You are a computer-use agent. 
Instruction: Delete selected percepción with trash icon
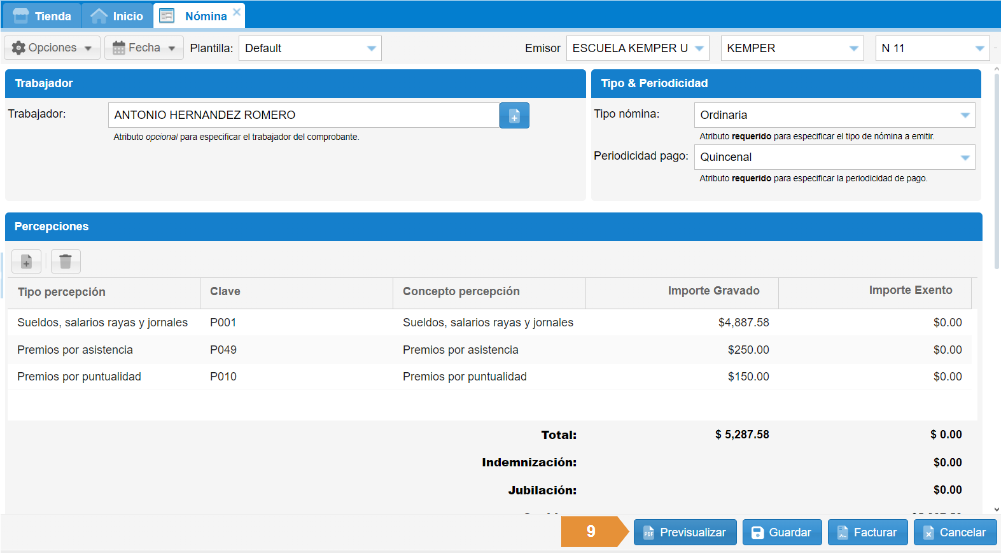click(65, 262)
